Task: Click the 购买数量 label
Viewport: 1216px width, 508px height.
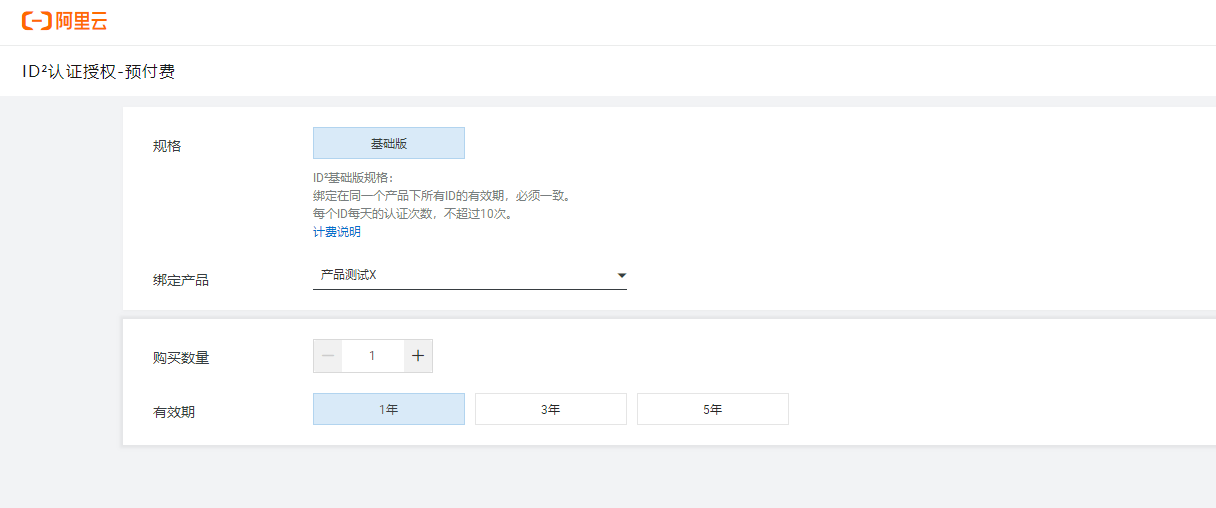Action: click(x=181, y=358)
